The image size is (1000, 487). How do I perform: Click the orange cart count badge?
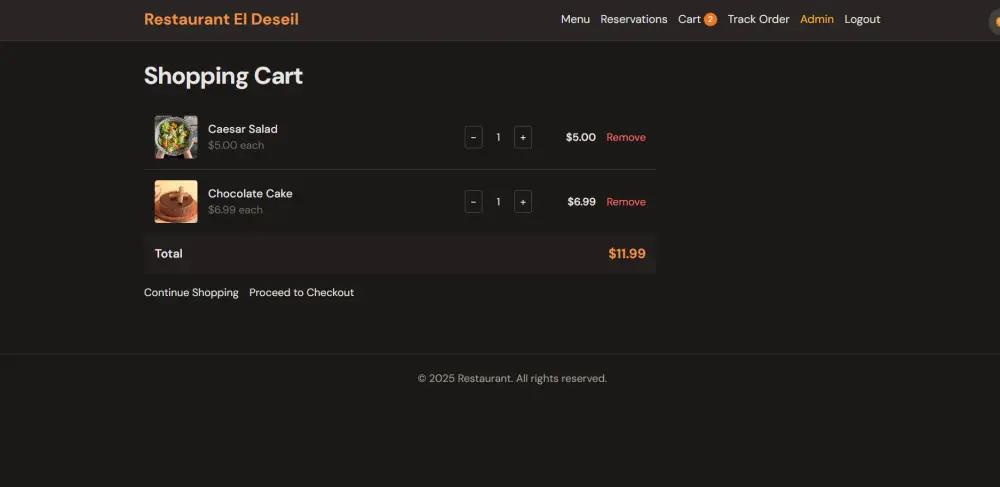coord(710,20)
